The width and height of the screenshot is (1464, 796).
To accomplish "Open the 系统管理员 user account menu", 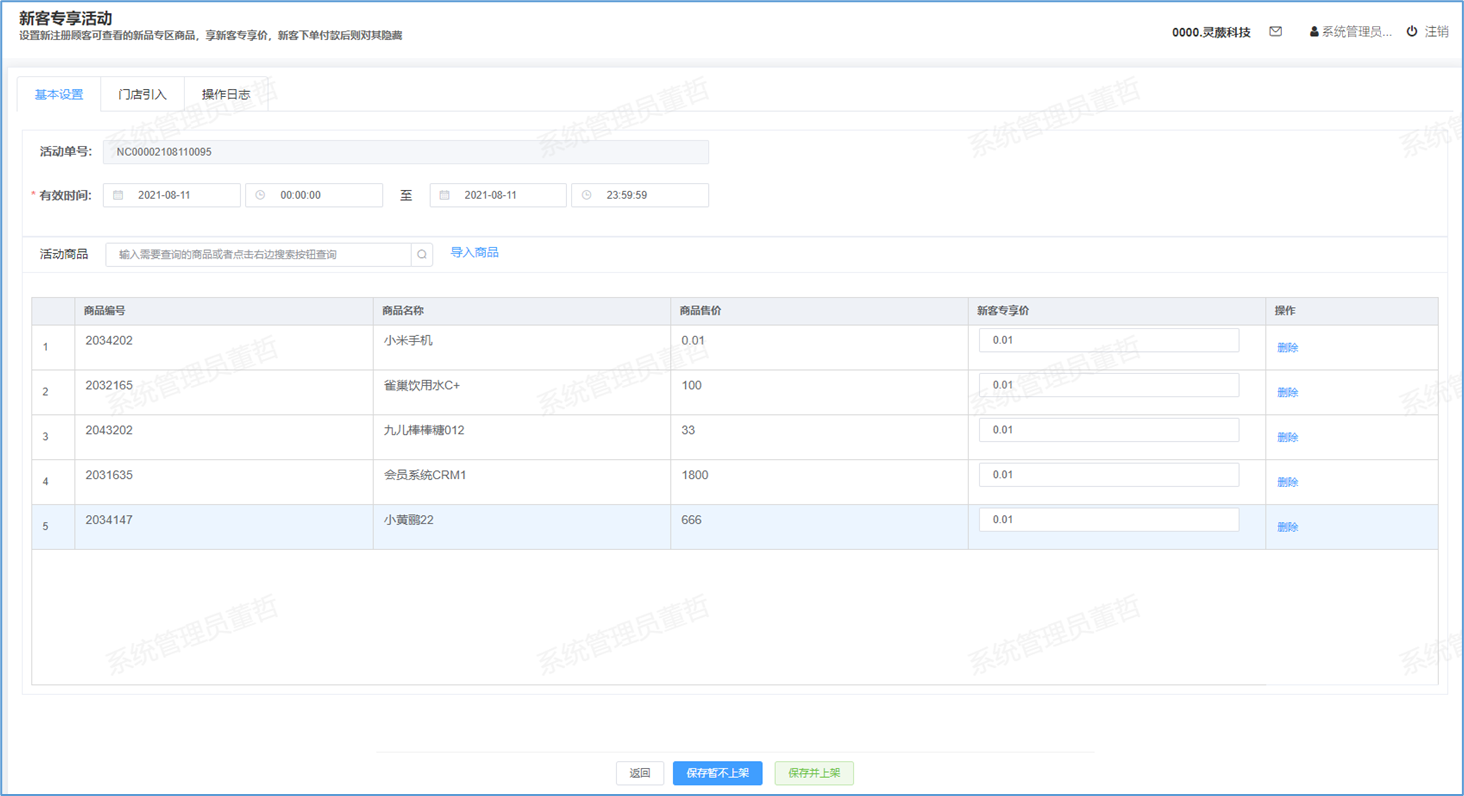I will [1350, 32].
